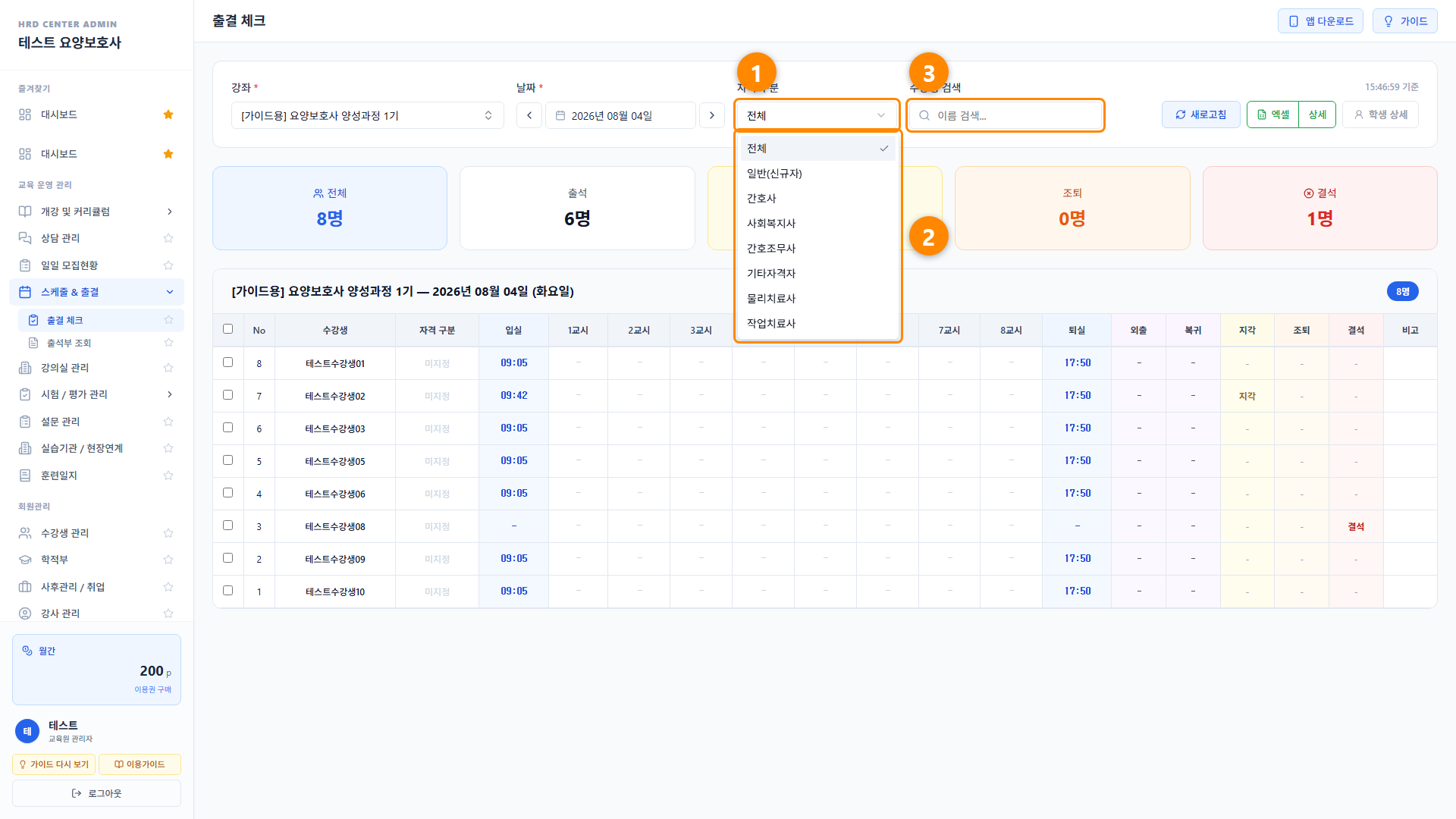Screen dimensions: 1456x819
Task: Go to next date with right arrow
Action: tap(711, 115)
